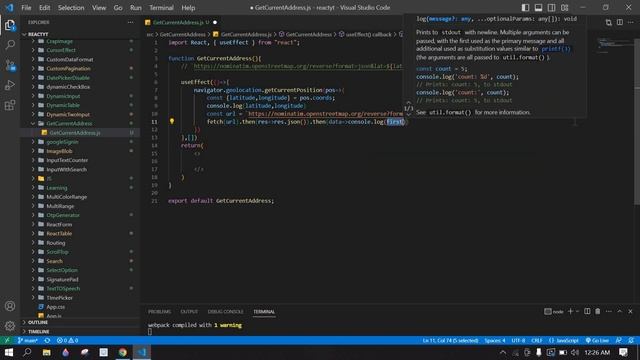Open the File menu

click(26, 8)
